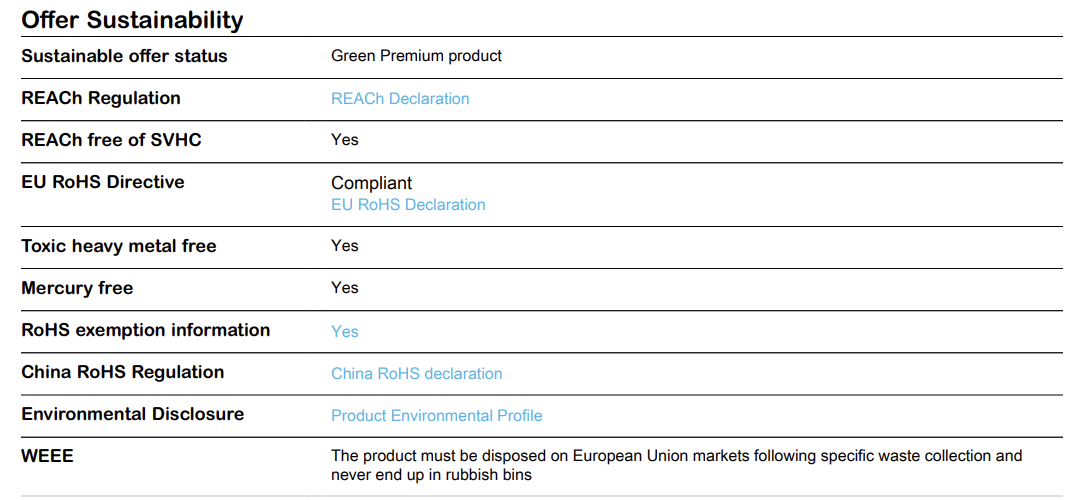The width and height of the screenshot is (1078, 500).
Task: Click the RoHS exemption information label
Action: [x=146, y=329]
